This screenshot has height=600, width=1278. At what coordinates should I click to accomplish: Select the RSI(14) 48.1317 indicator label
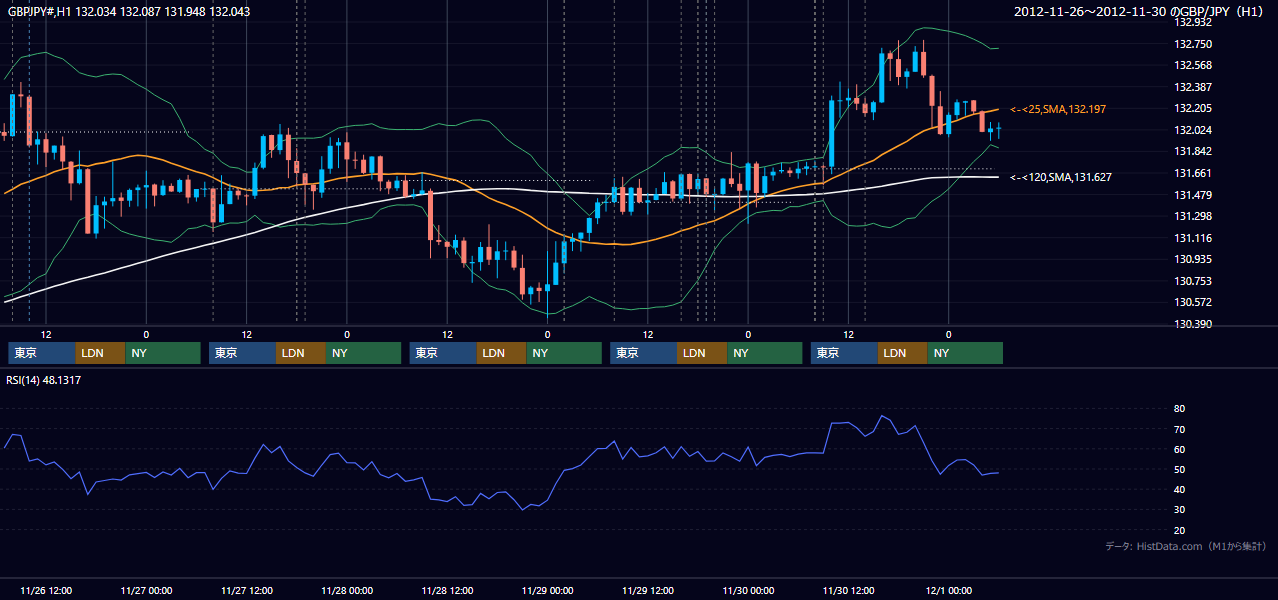click(44, 380)
